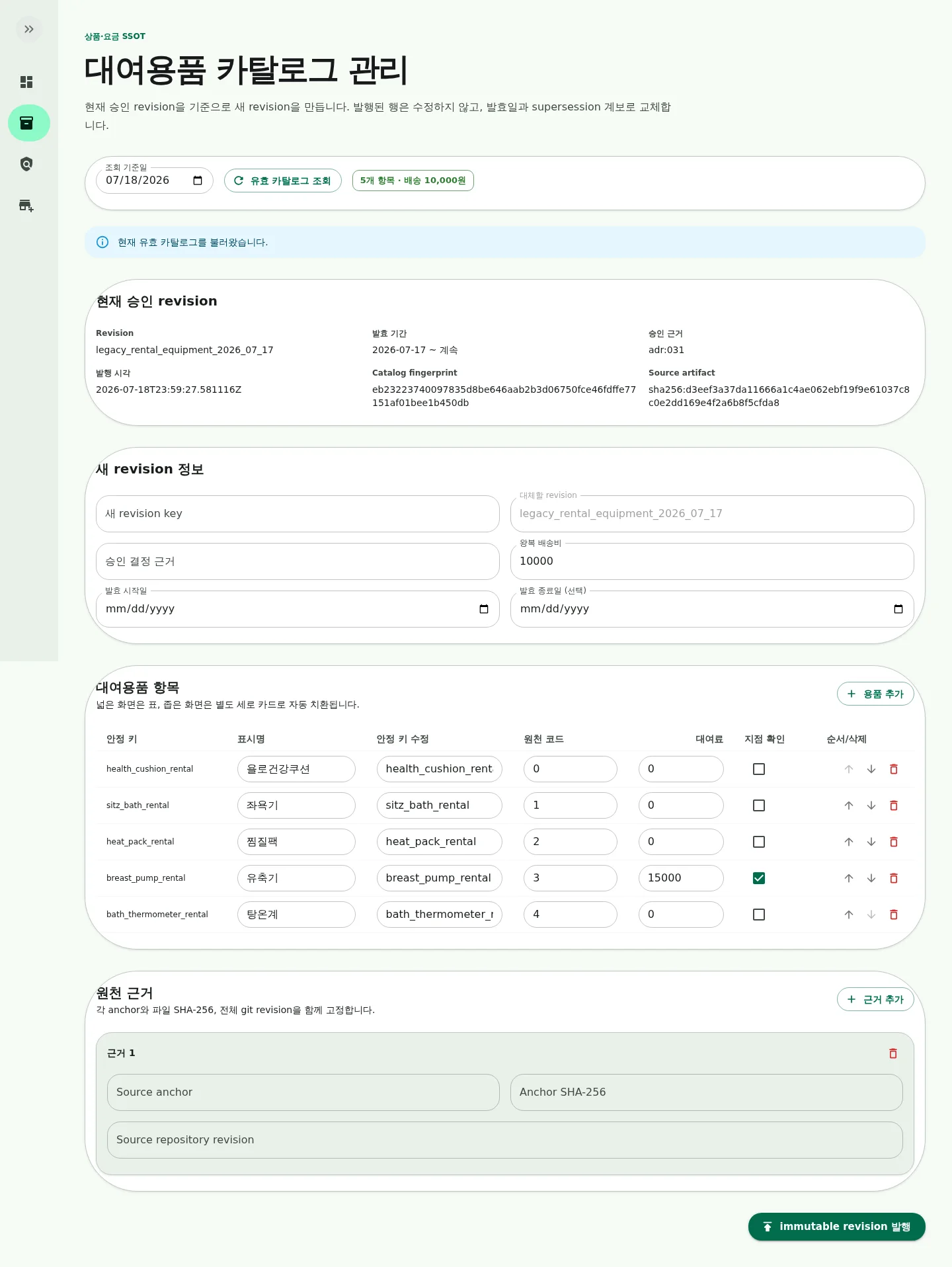Delete the breast_pump_rental row
The image size is (952, 1267).
pyautogui.click(x=894, y=878)
